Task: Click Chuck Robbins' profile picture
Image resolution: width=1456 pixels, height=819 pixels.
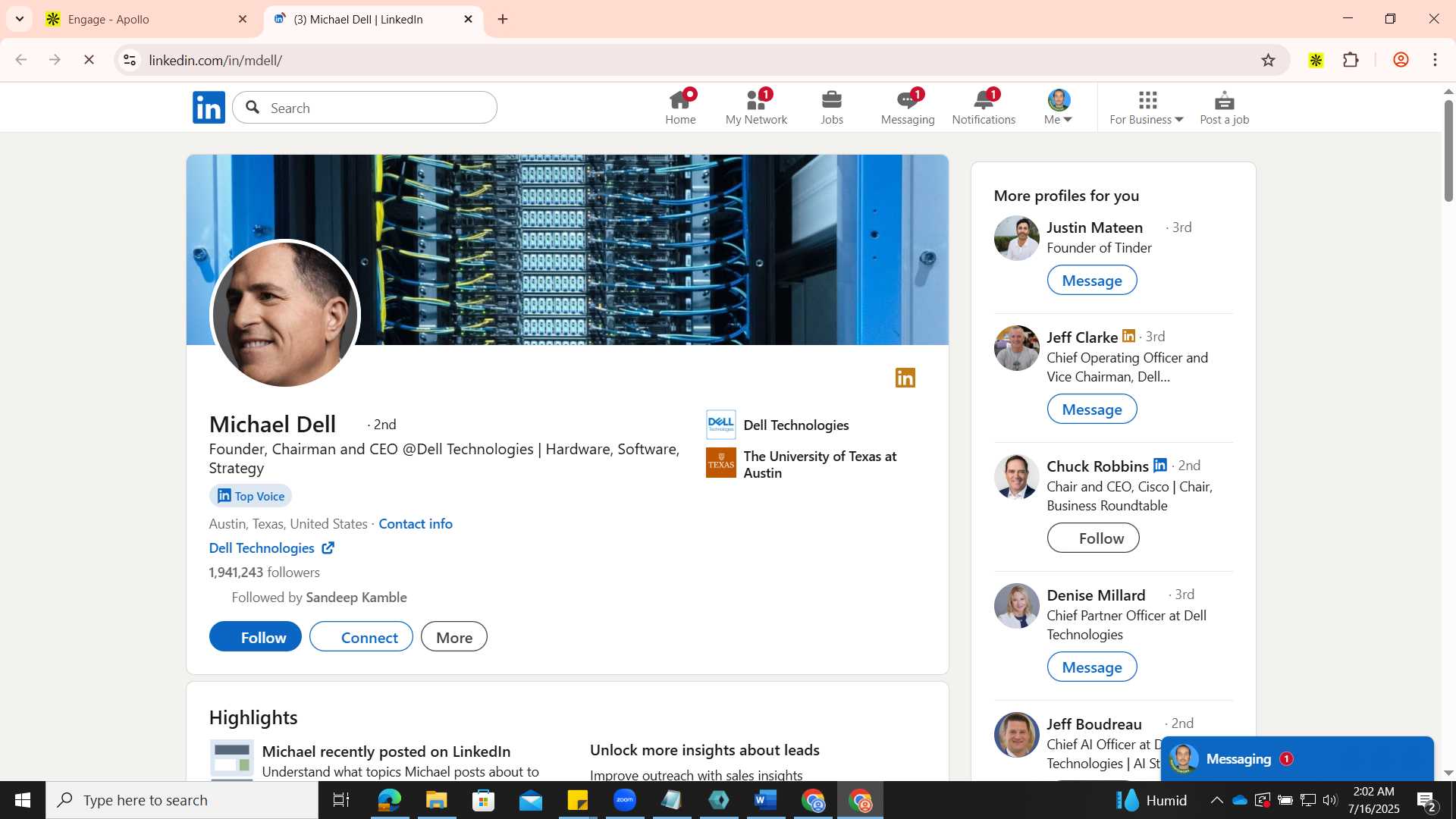Action: (1016, 477)
